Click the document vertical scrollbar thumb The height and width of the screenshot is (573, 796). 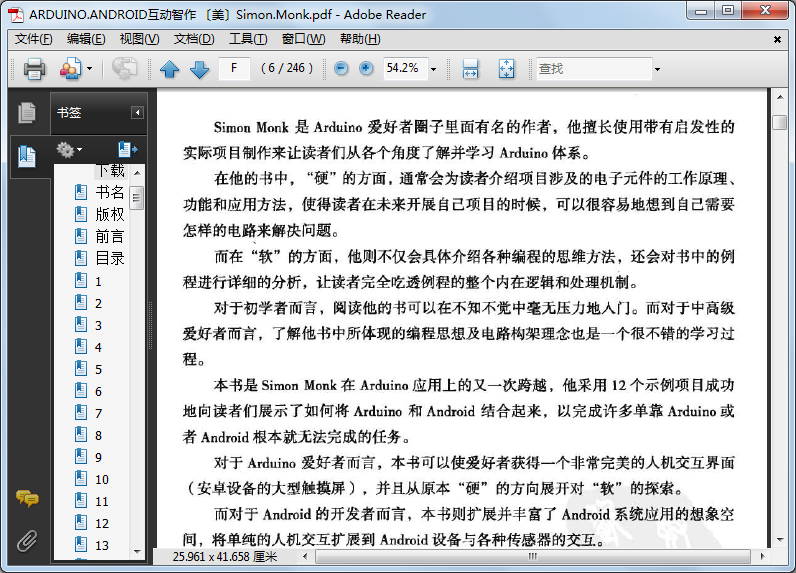[x=779, y=122]
